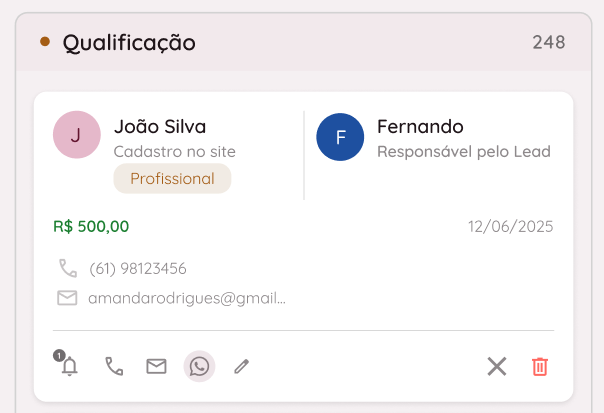Click the phone number (61) 98123456
The width and height of the screenshot is (604, 413).
tap(138, 268)
